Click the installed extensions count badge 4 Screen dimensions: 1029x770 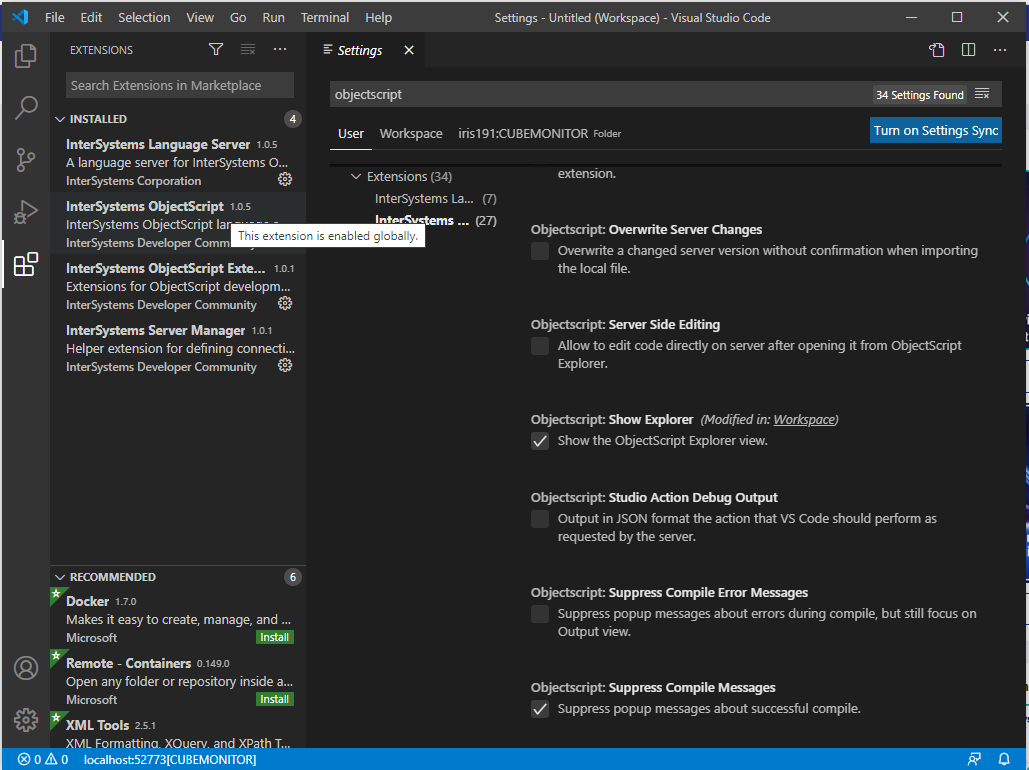coord(293,119)
